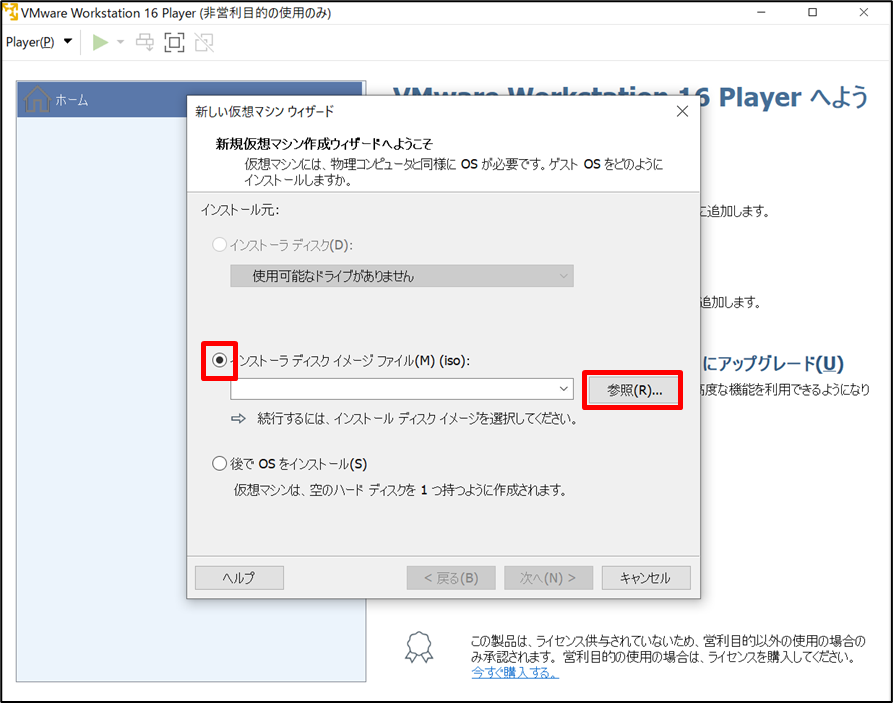
Task: Close the 新しい仮想マシン ウィザード dialog
Action: tap(682, 111)
